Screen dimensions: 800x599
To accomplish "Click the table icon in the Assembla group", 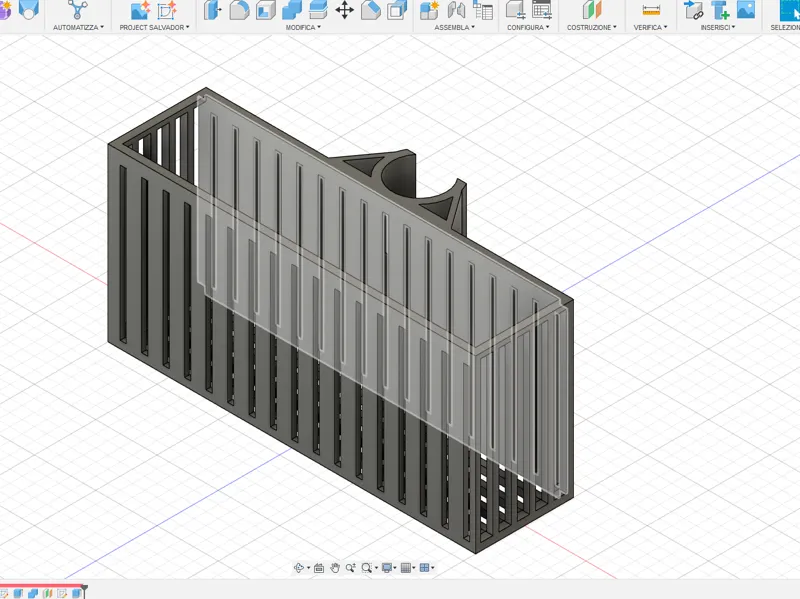I will click(483, 10).
